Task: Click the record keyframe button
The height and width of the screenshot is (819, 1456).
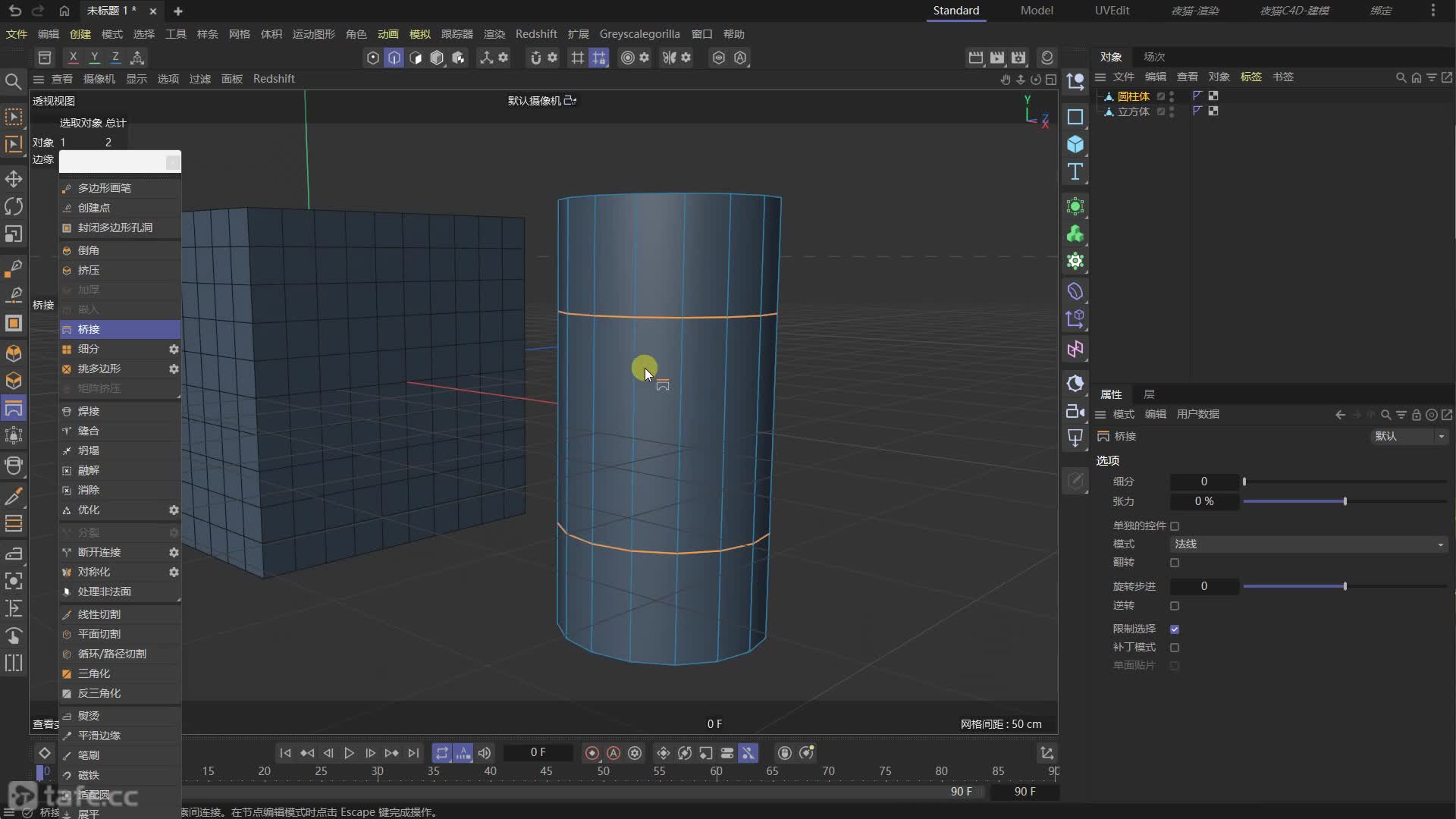Action: tap(592, 753)
